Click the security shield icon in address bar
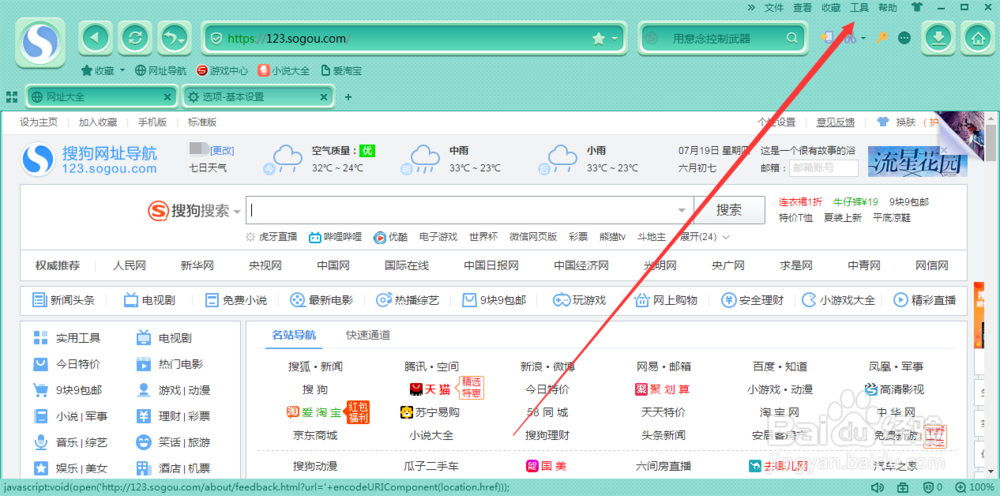1000x496 pixels. [216, 39]
